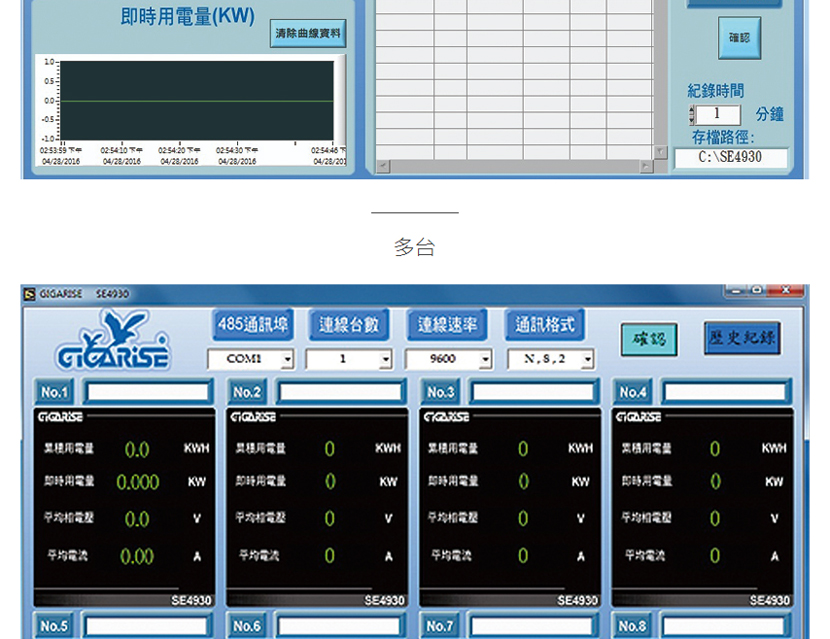Click the No.8 name input field

tap(724, 626)
